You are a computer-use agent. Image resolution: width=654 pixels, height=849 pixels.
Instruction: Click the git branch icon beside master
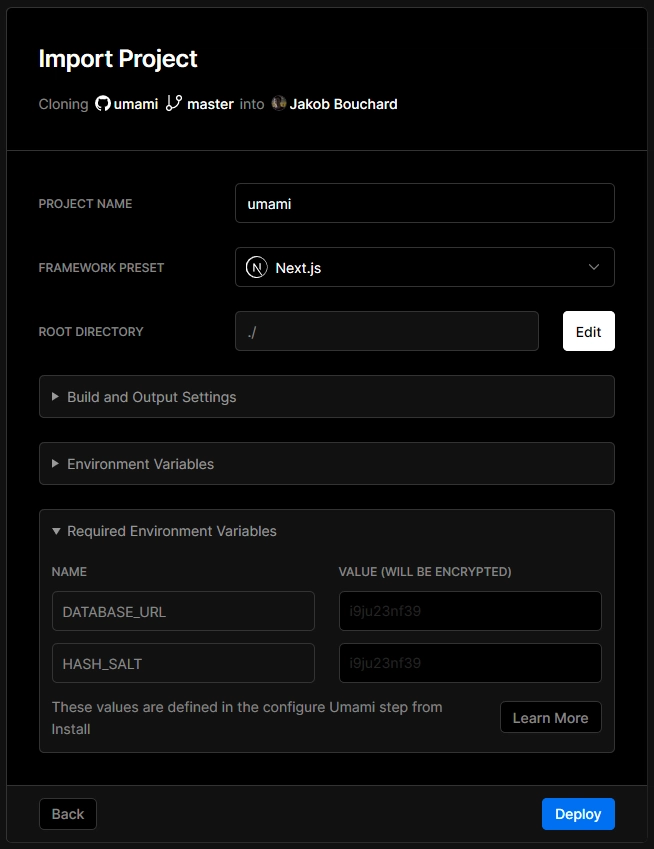174,104
